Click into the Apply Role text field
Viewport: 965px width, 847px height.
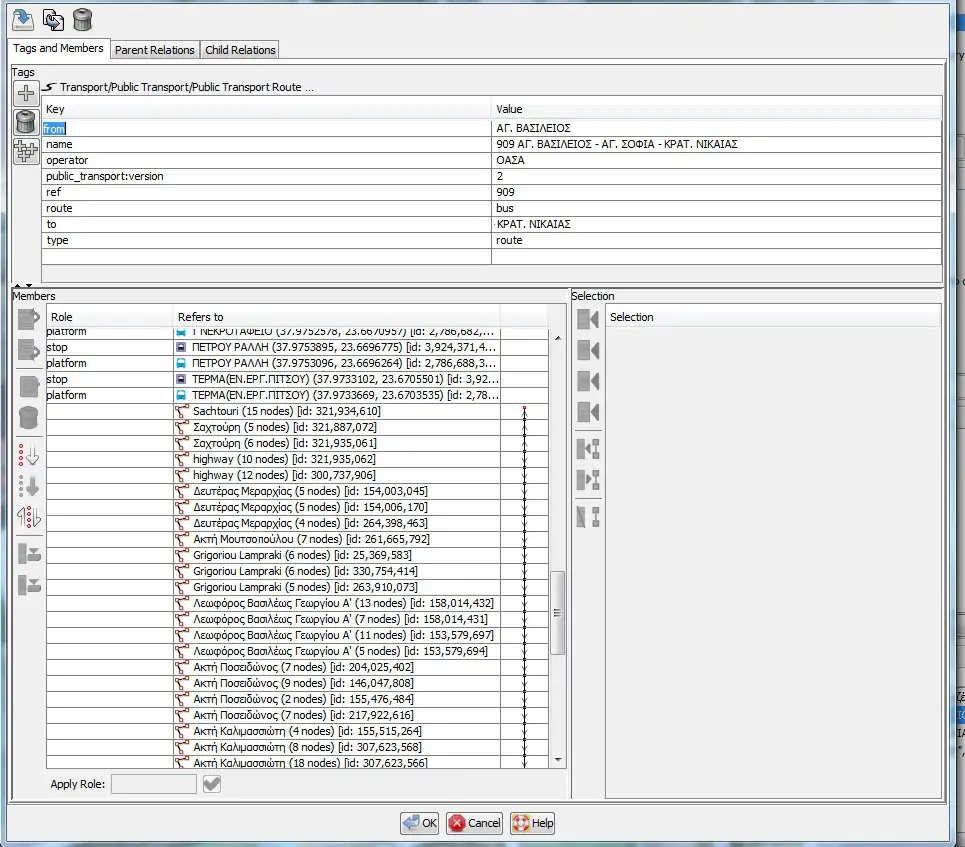(x=153, y=784)
